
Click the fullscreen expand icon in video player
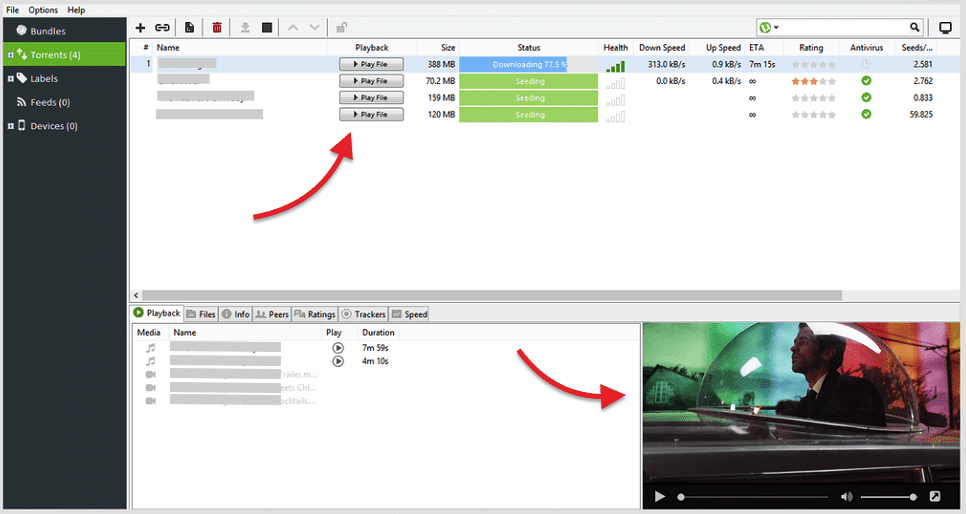click(935, 496)
